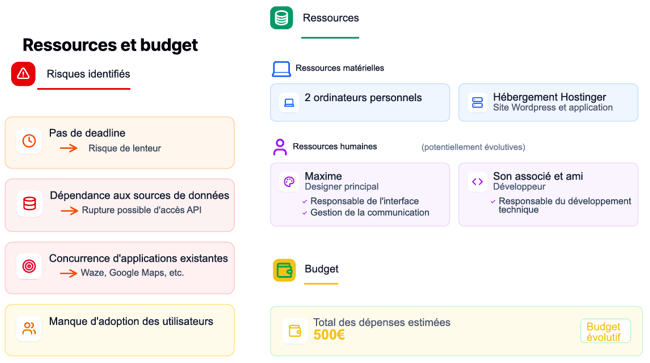Click the Ressources matérielles label
The width and height of the screenshot is (650, 363).
(x=340, y=68)
